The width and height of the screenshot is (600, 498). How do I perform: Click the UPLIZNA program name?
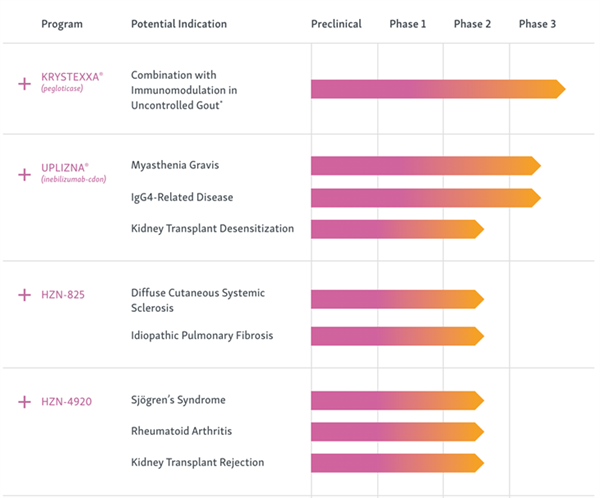point(65,168)
